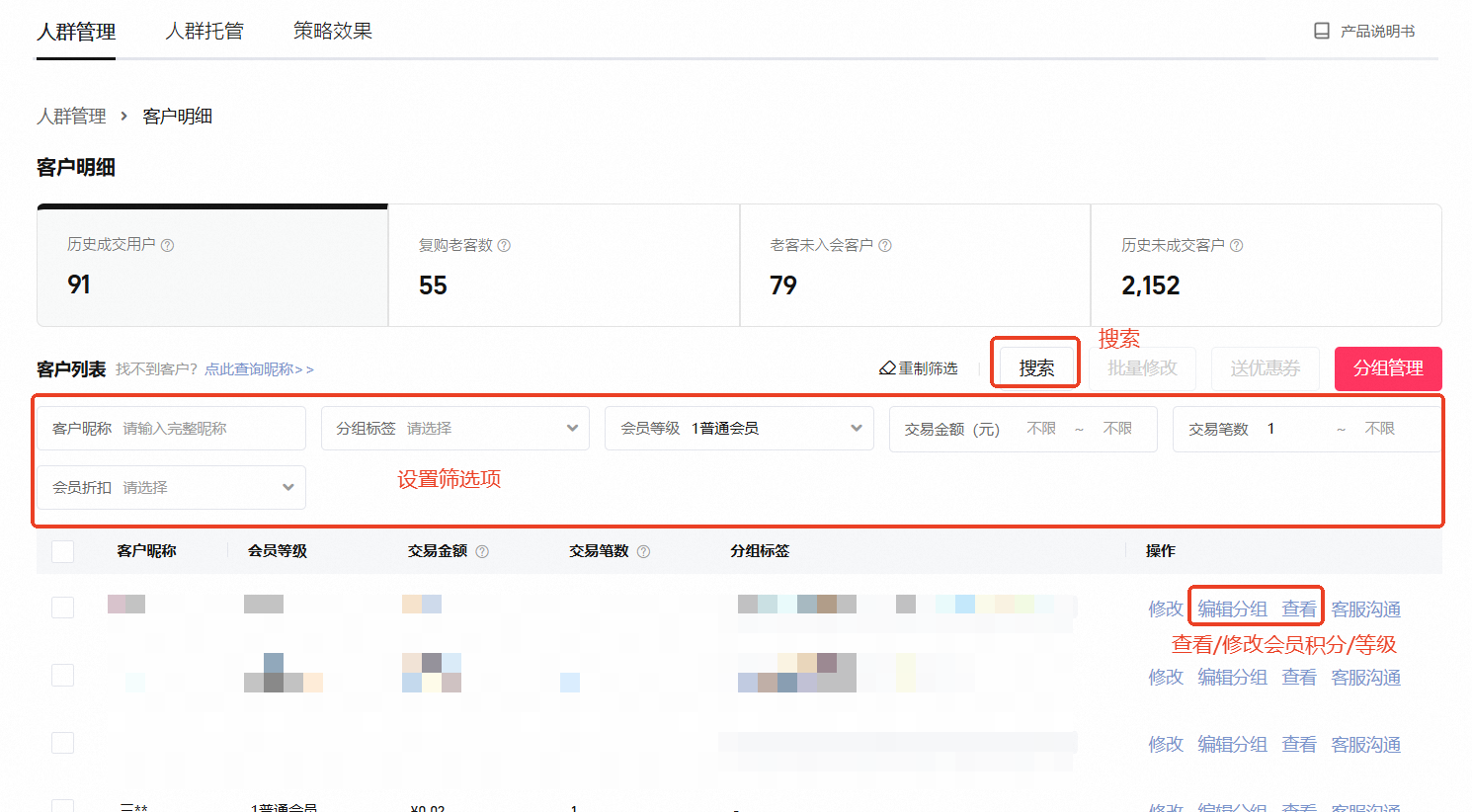Click 交易金额 maximum 不限 field

tap(1117, 429)
